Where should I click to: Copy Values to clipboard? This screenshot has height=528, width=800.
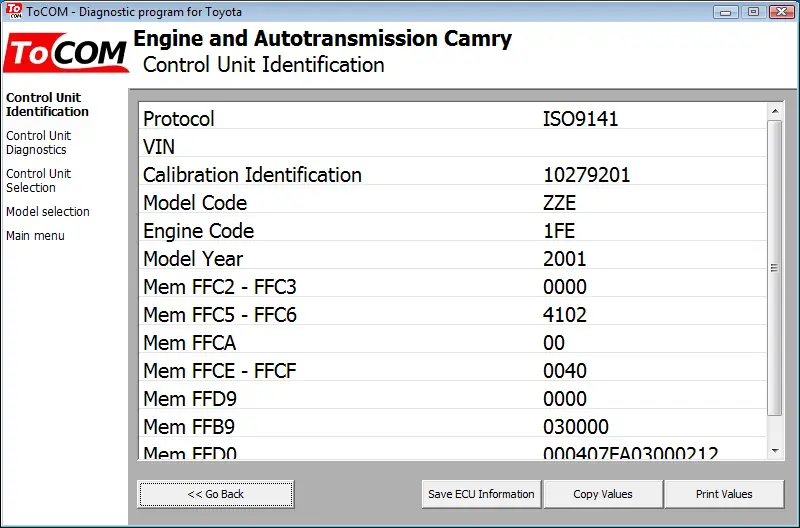(x=603, y=494)
